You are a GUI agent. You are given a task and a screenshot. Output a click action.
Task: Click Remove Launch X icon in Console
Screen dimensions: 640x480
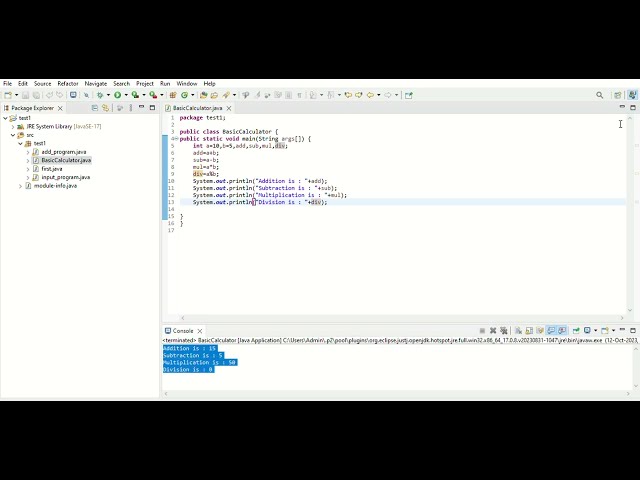pos(493,331)
